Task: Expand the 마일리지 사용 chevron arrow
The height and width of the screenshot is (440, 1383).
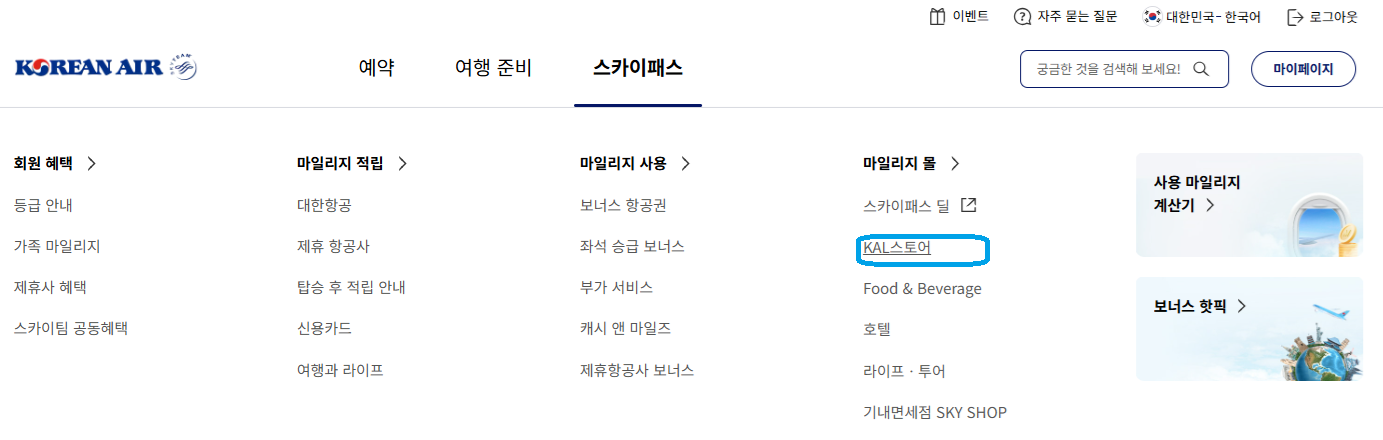Action: pyautogui.click(x=685, y=164)
